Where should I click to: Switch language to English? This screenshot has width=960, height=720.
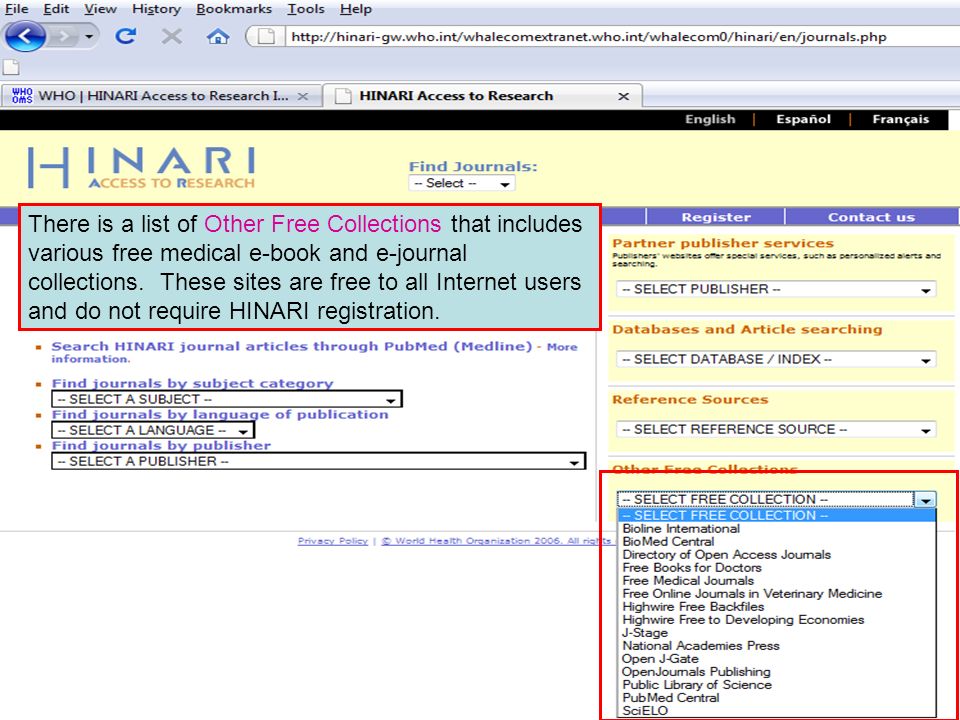click(710, 119)
